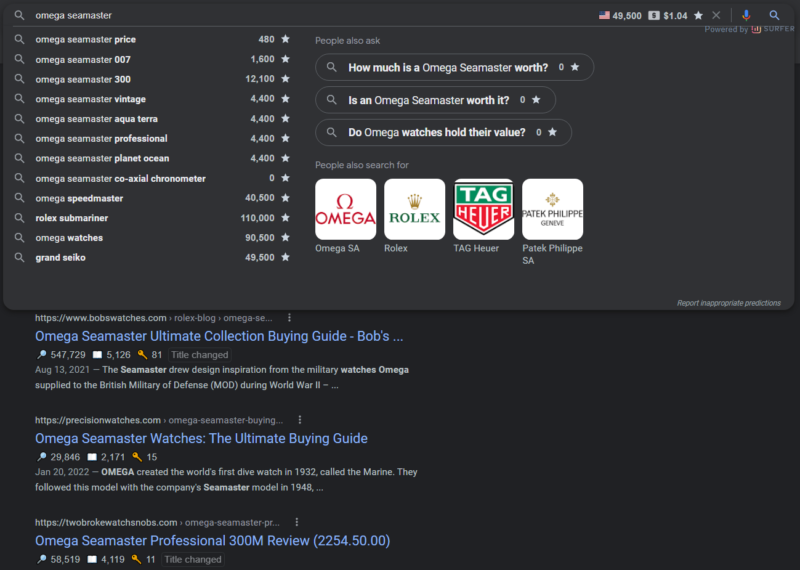The height and width of the screenshot is (570, 800).
Task: Click the blue search magnifier icon
Action: click(x=774, y=15)
